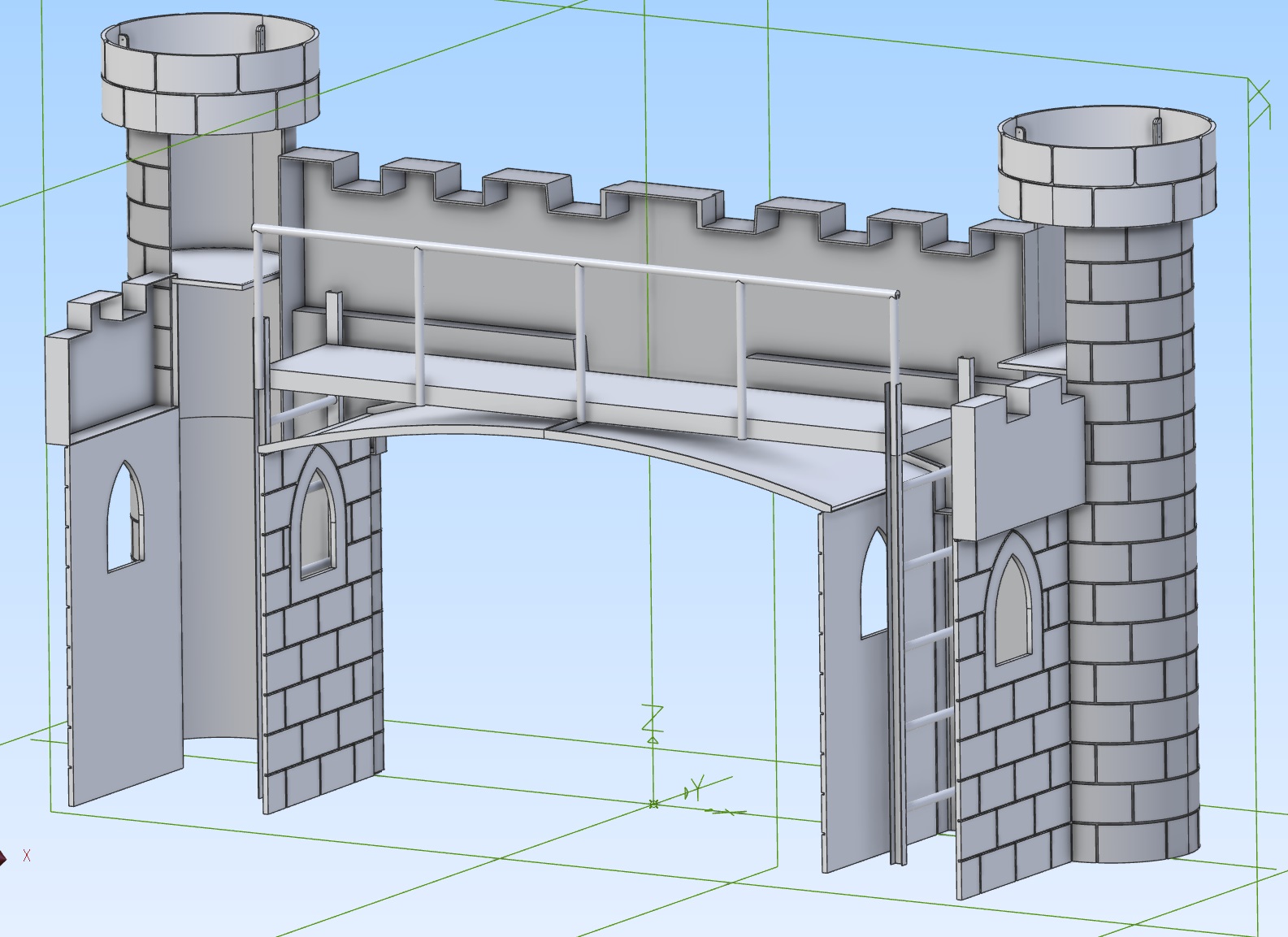The height and width of the screenshot is (937, 1288).
Task: Click the Y axis label at origin
Action: tap(696, 787)
